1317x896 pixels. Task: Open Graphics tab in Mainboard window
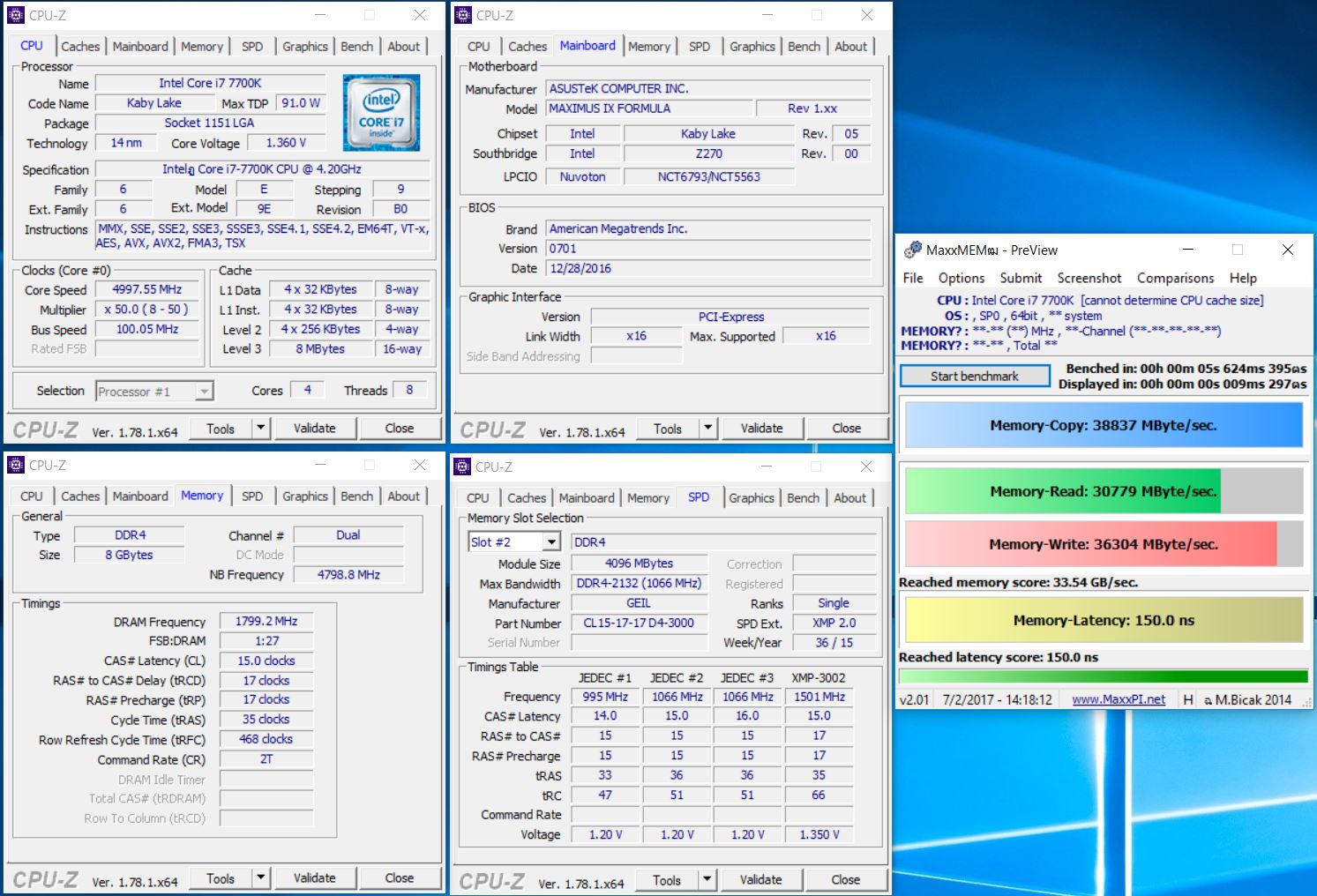tap(752, 46)
